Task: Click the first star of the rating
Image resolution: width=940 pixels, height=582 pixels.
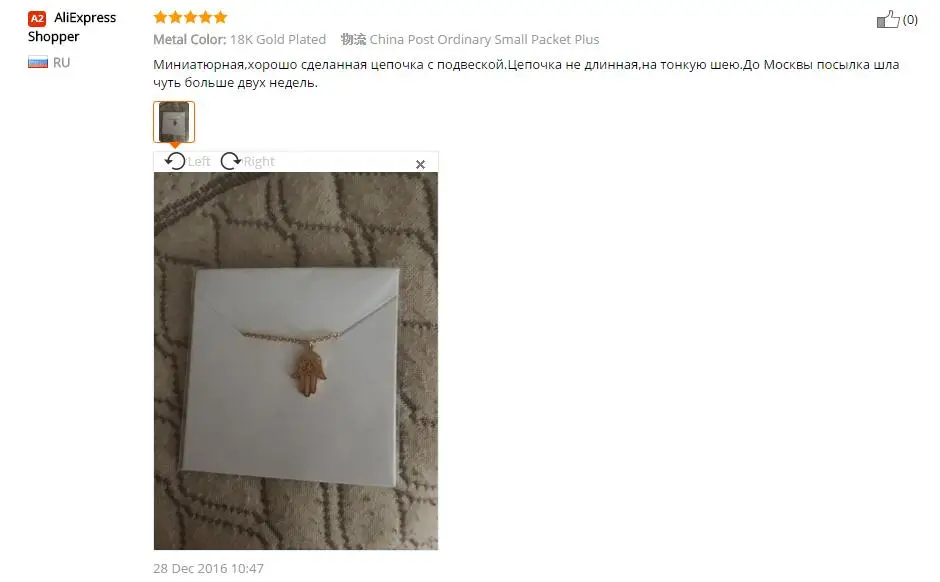Action: [x=160, y=17]
